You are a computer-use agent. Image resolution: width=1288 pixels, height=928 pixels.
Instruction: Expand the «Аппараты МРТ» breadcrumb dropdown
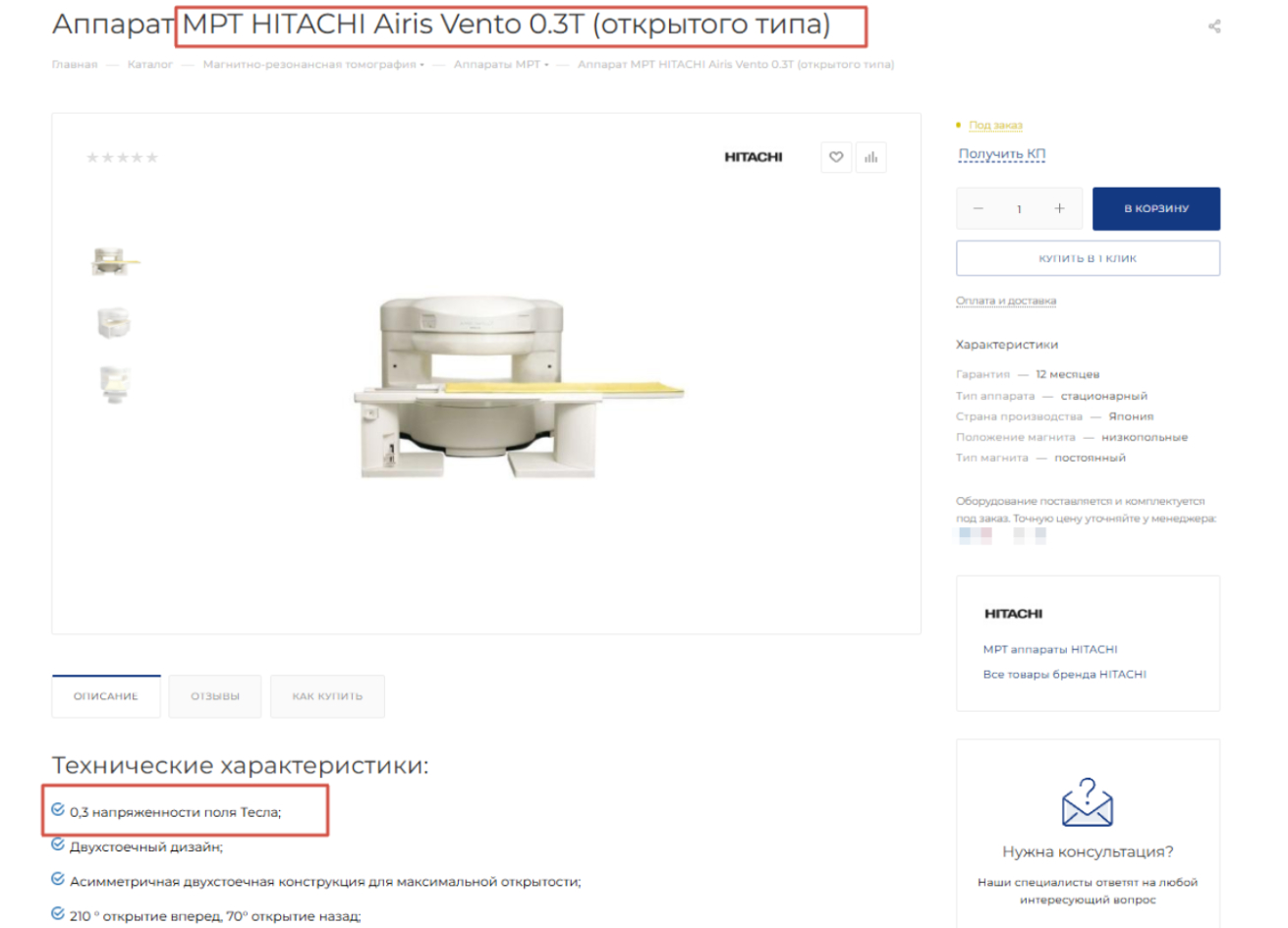[501, 65]
